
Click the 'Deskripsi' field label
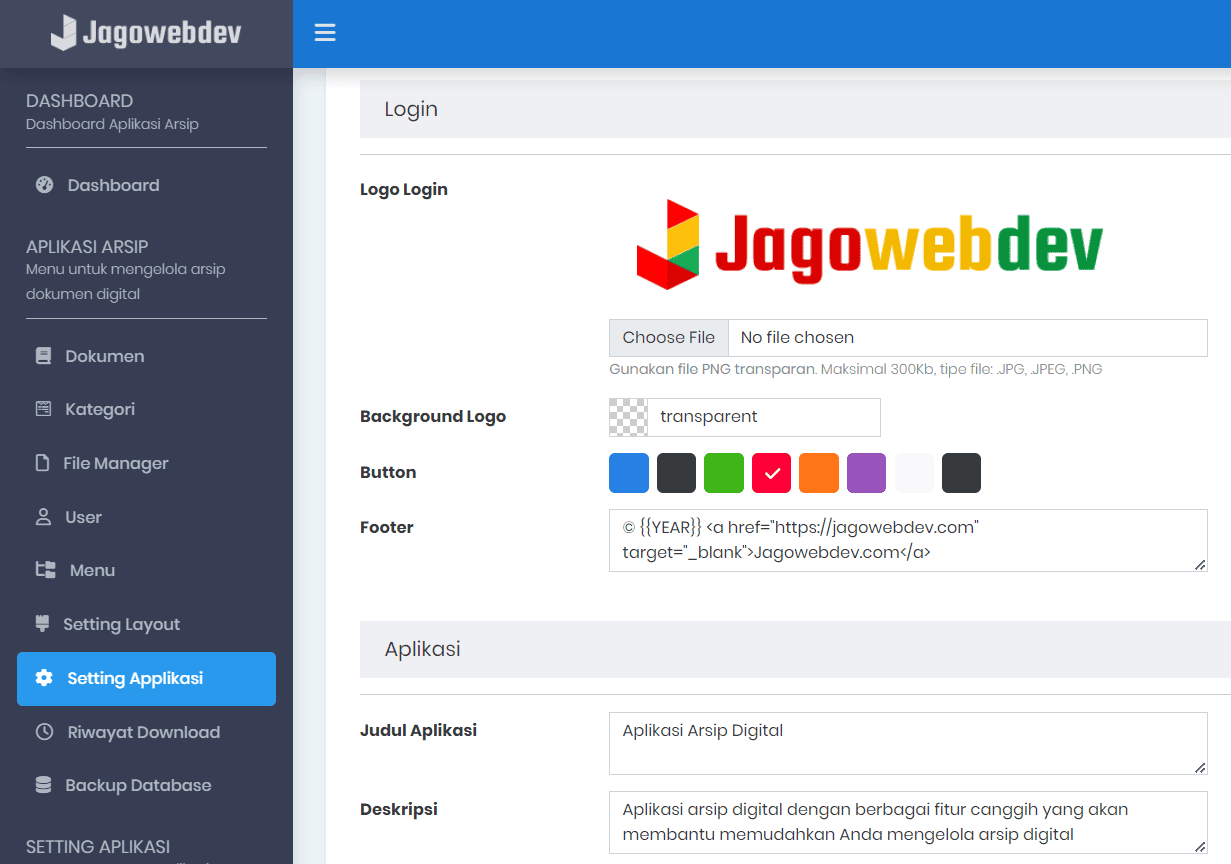point(399,810)
